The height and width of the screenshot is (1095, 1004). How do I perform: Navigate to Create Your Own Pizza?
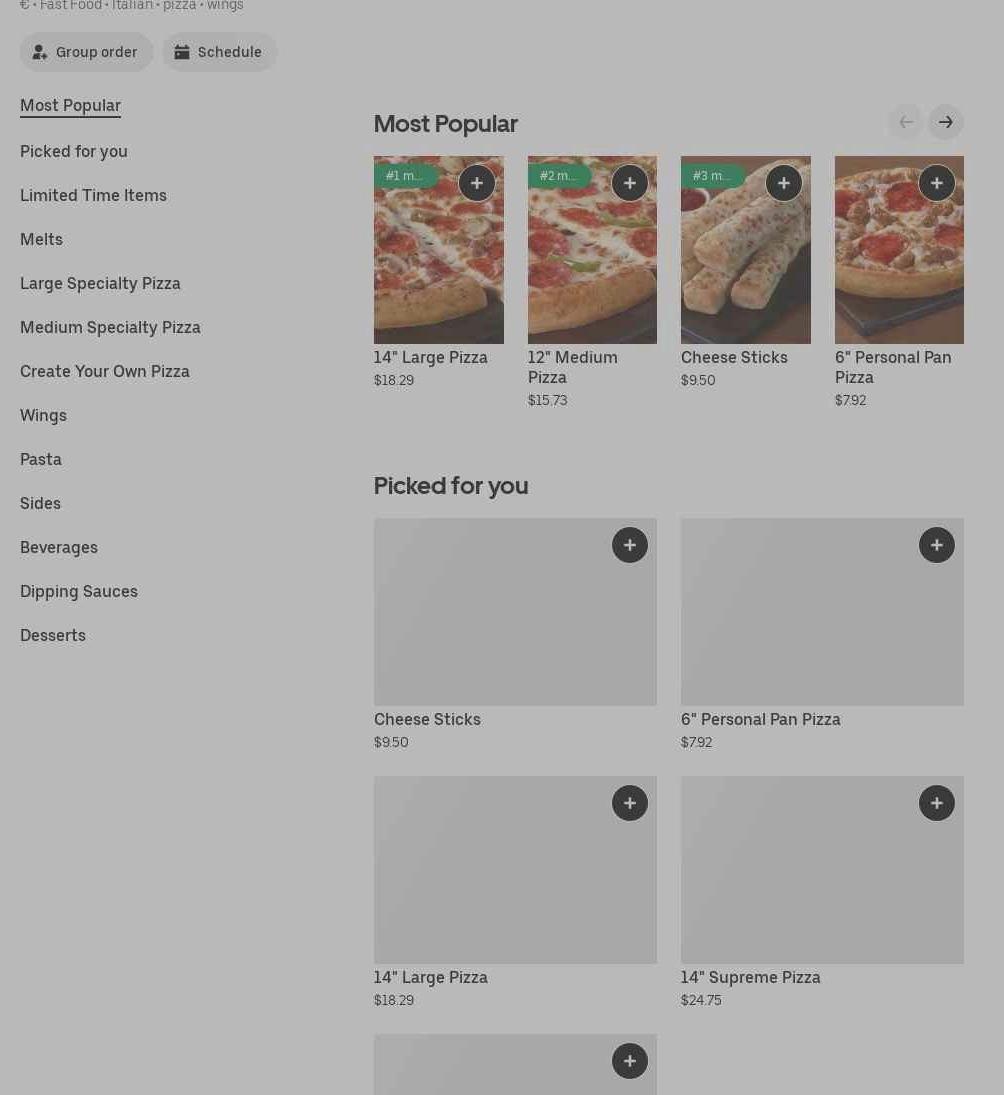tap(105, 371)
